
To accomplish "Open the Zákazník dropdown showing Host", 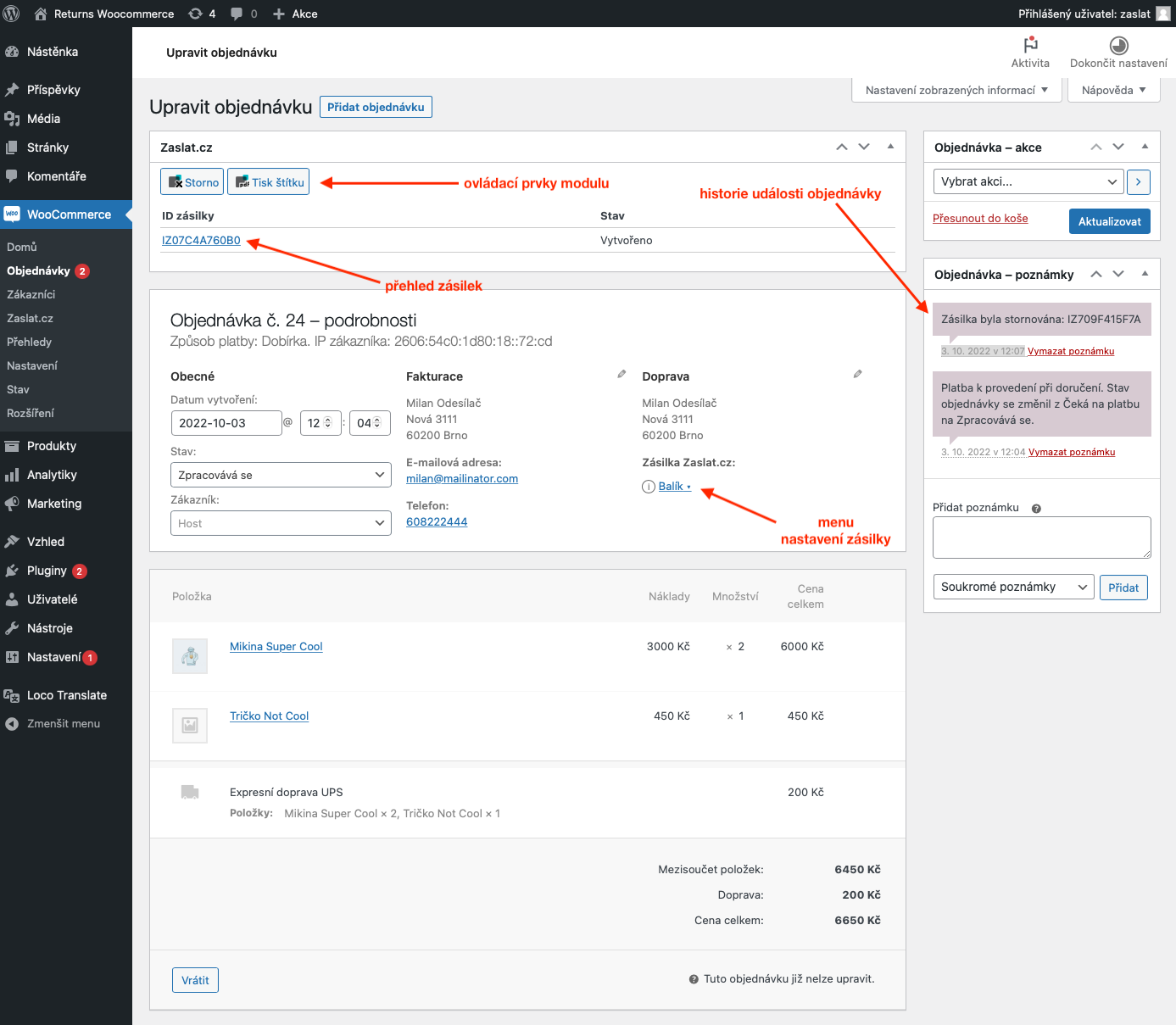I will coord(281,523).
